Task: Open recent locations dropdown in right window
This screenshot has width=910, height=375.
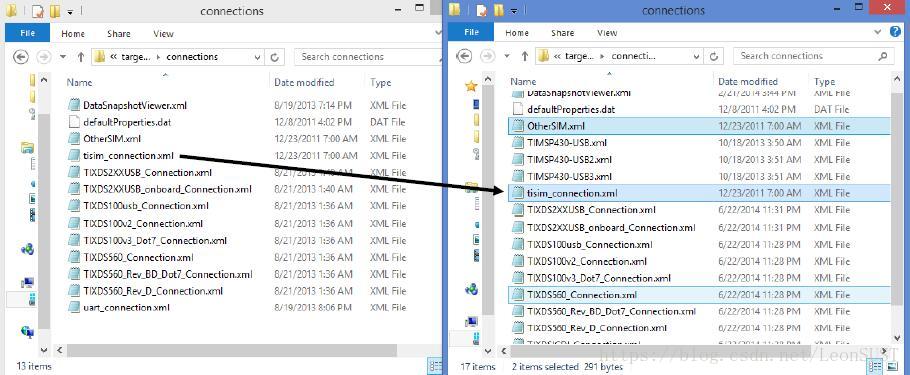Action: [x=507, y=56]
